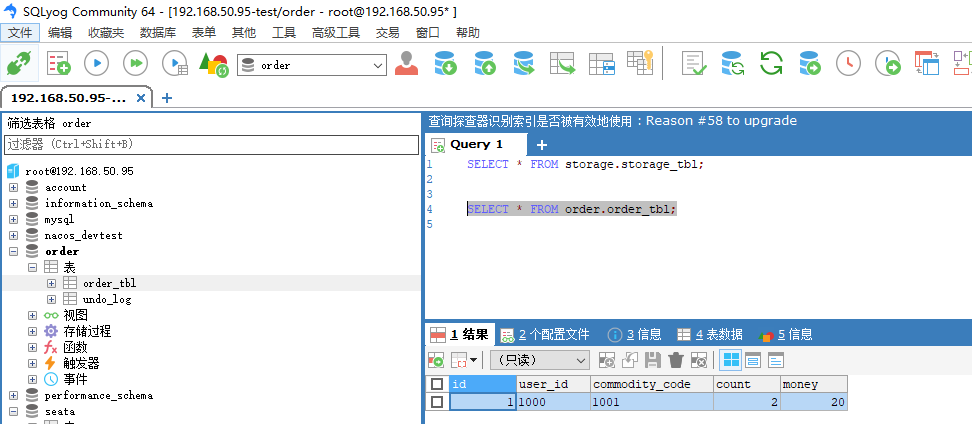This screenshot has width=972, height=424.
Task: Click the cancel changes grid-x icon
Action: click(699, 360)
